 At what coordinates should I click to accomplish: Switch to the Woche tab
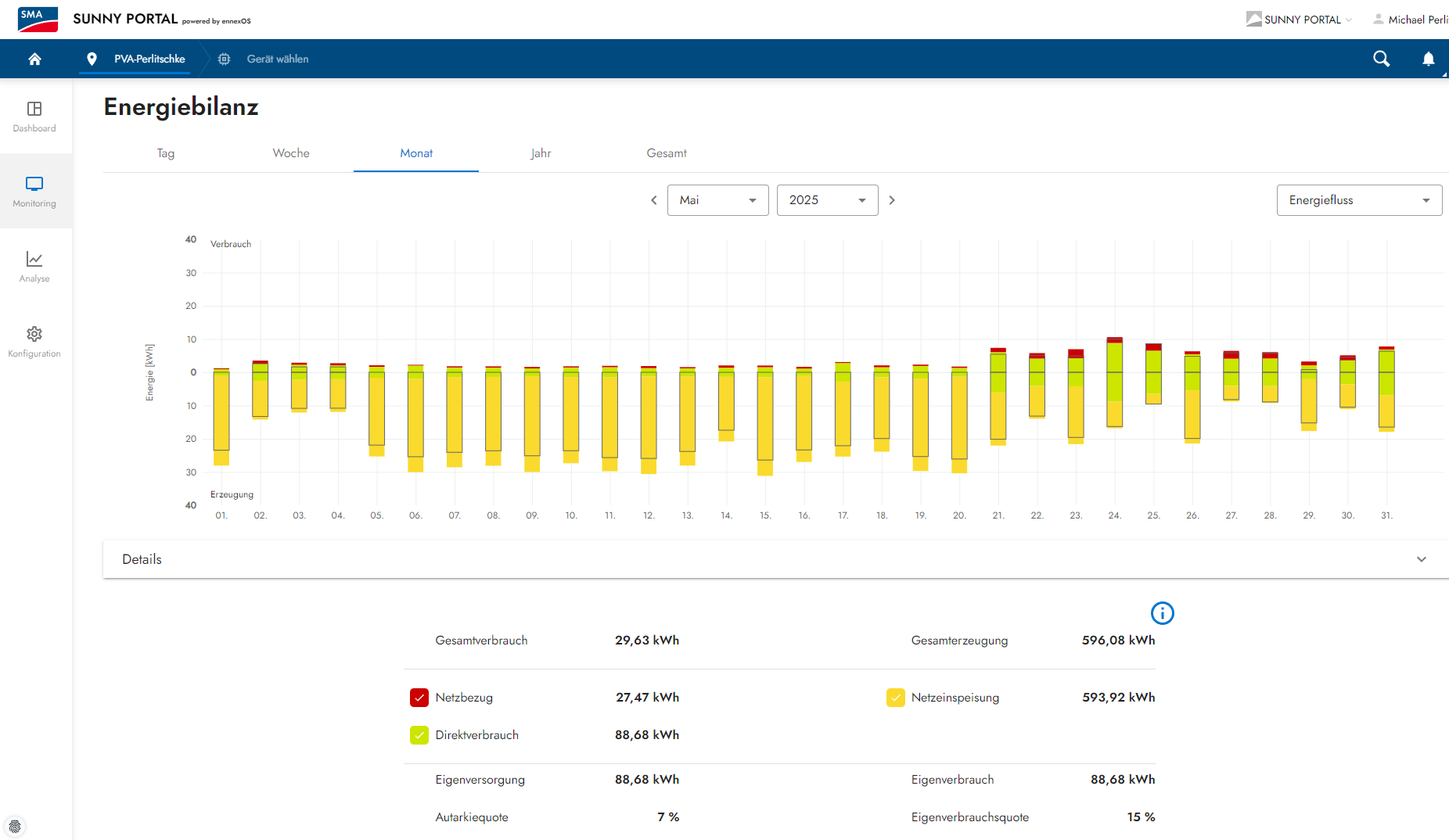pyautogui.click(x=291, y=153)
